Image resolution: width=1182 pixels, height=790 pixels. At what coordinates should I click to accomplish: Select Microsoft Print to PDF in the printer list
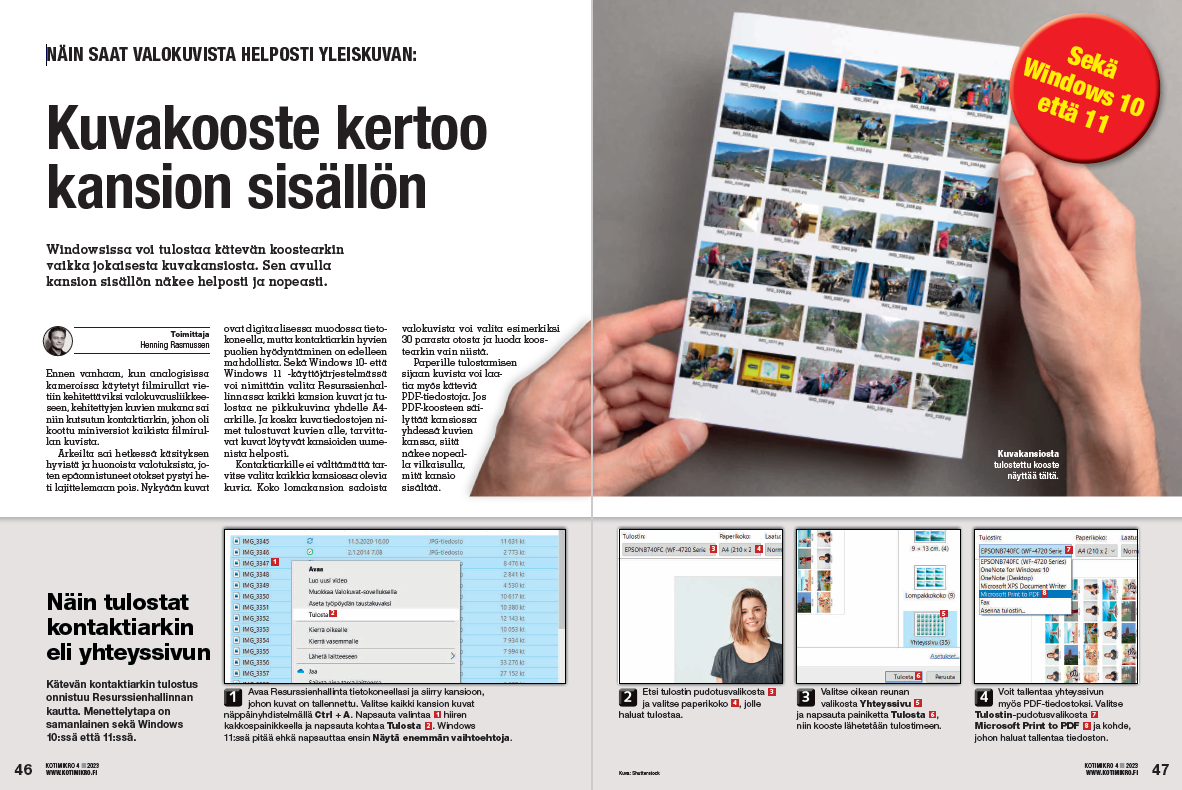[1025, 594]
